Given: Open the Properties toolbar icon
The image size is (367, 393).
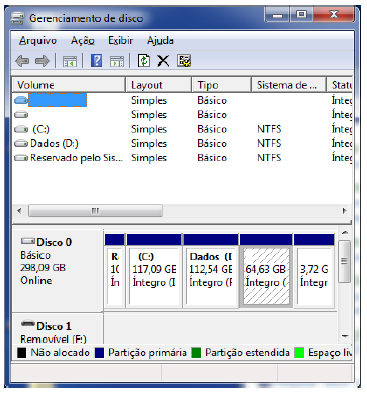Looking at the screenshot, I should coord(184,61).
